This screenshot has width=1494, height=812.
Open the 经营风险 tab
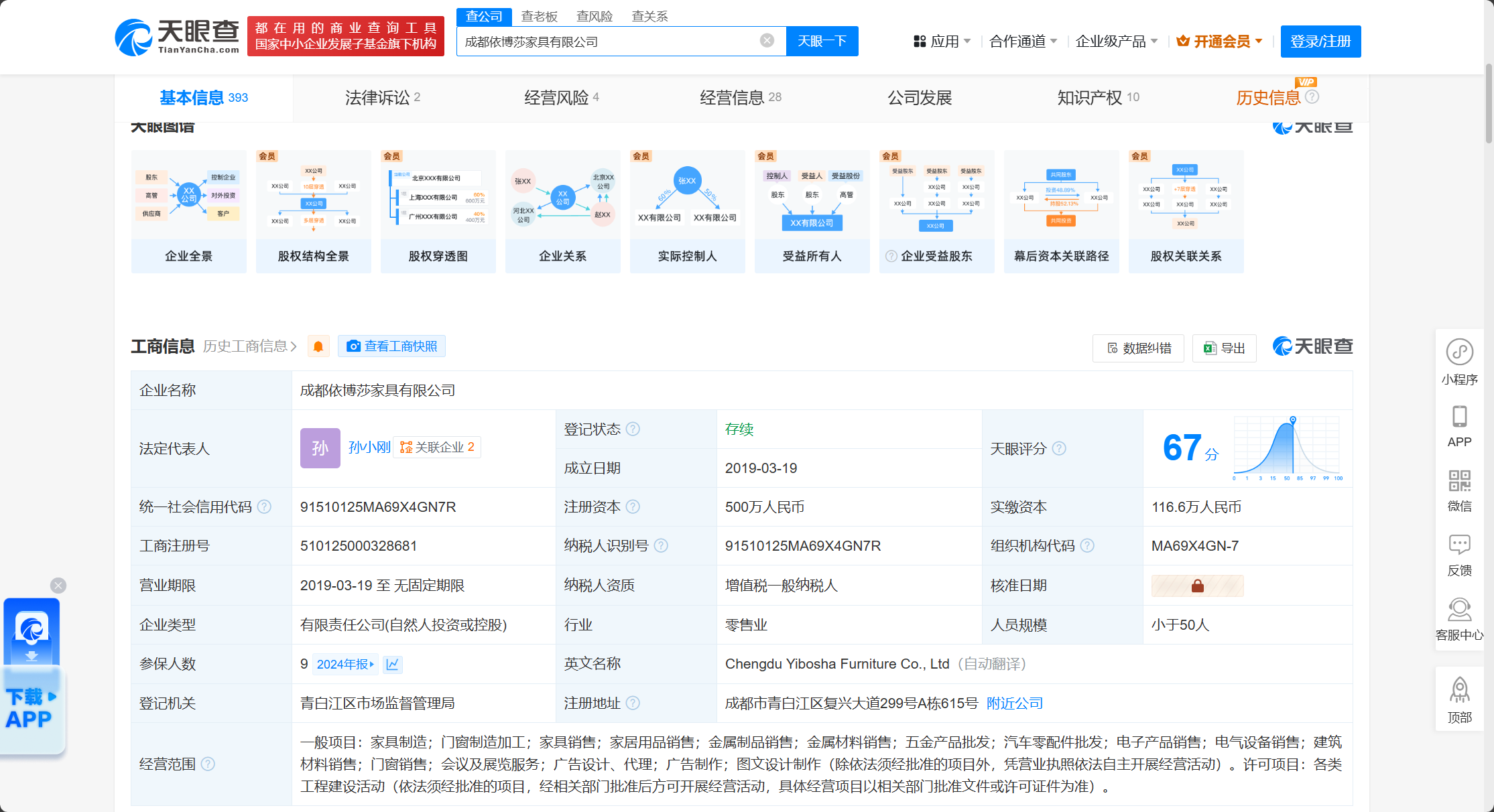pyautogui.click(x=562, y=98)
